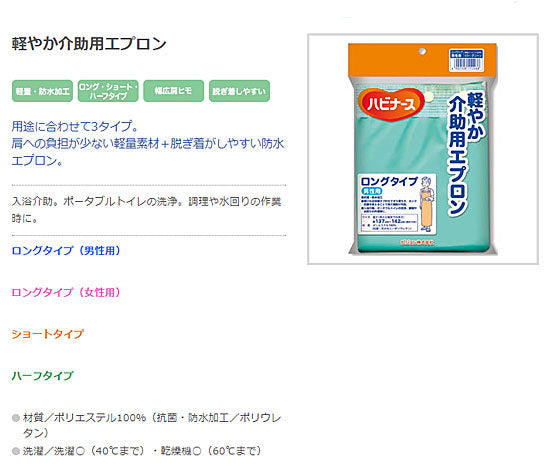
Task: Click the hanging hole on orange header
Action: (422, 51)
